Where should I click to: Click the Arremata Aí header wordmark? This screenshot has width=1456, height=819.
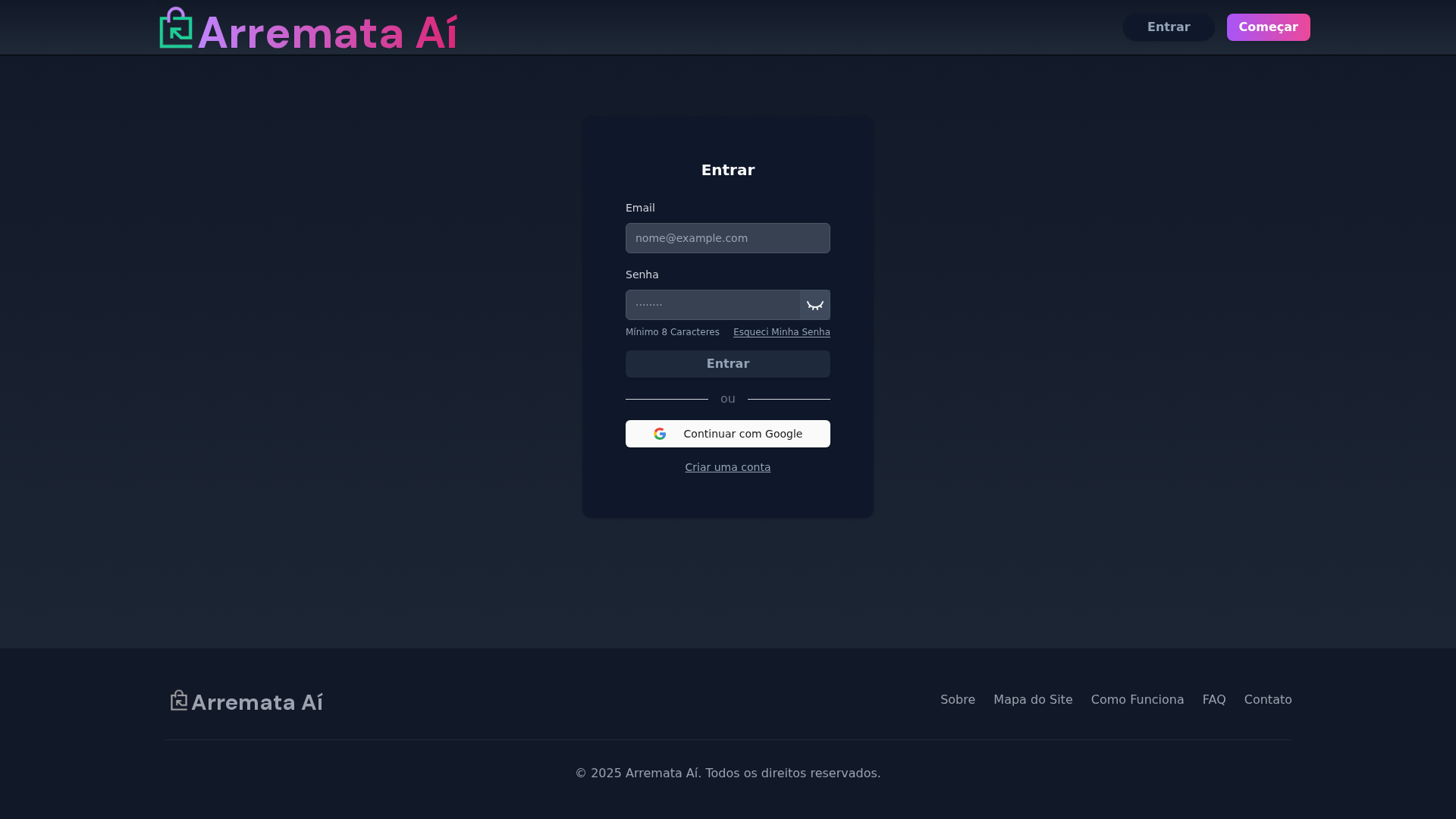pos(327,33)
